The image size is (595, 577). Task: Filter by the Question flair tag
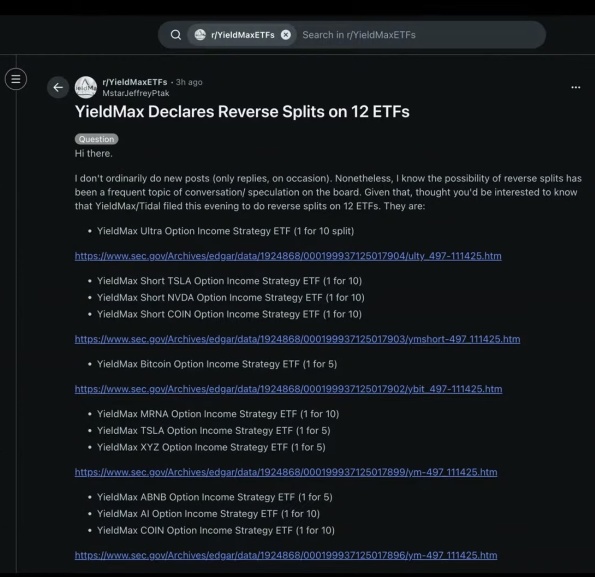coord(96,139)
